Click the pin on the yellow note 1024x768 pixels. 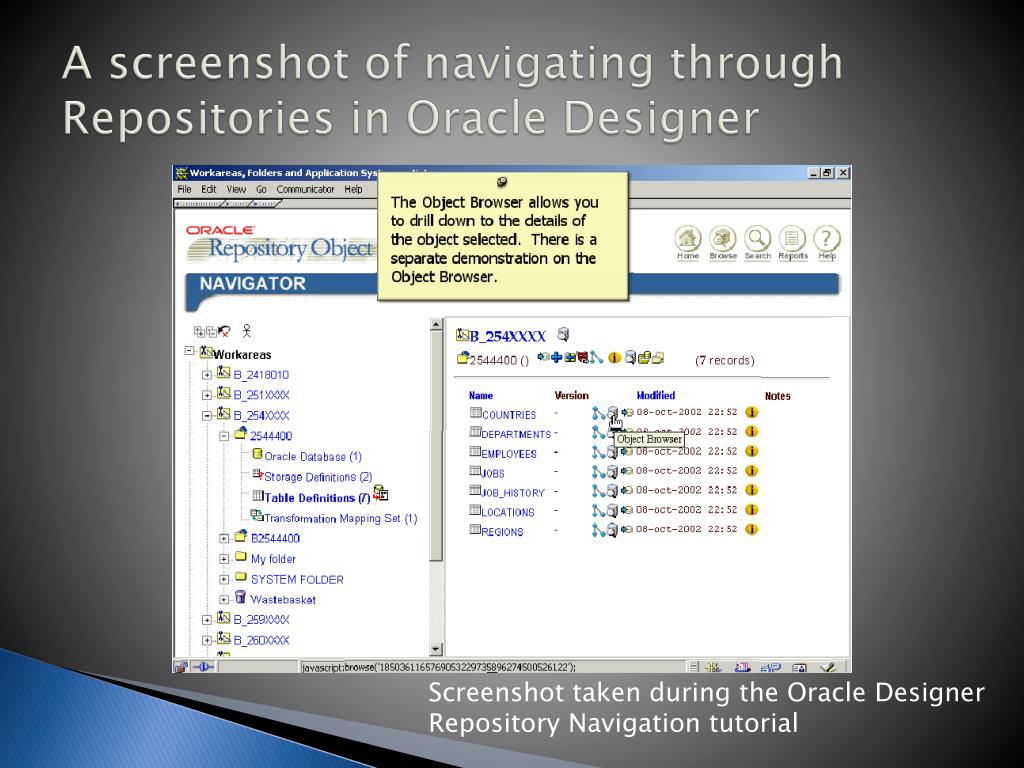(502, 182)
